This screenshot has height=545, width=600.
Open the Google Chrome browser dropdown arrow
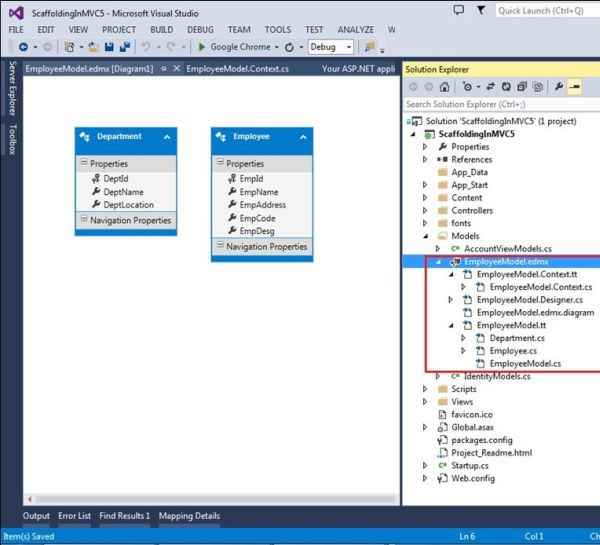click(x=277, y=47)
